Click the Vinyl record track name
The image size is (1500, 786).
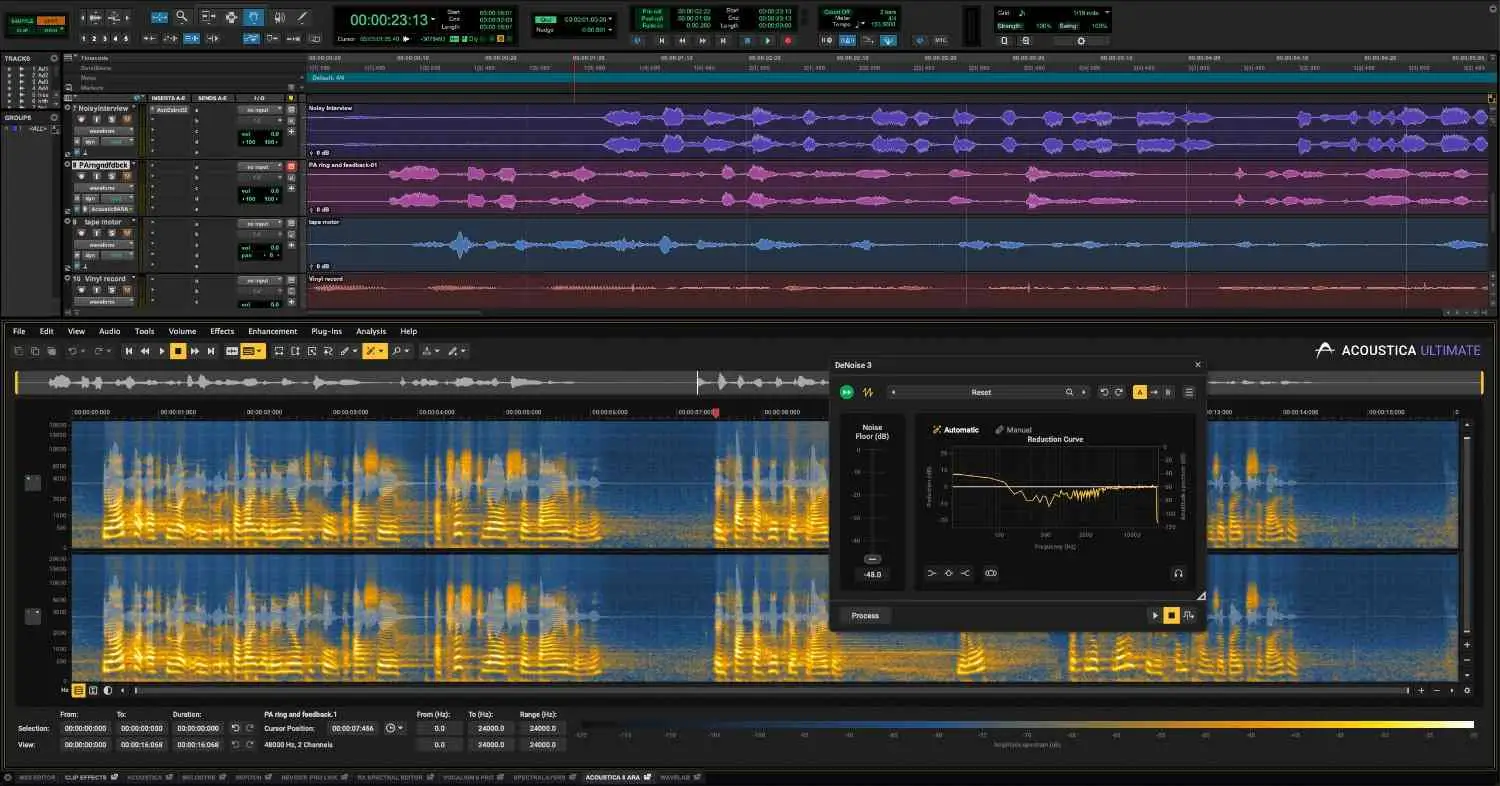[x=105, y=279]
